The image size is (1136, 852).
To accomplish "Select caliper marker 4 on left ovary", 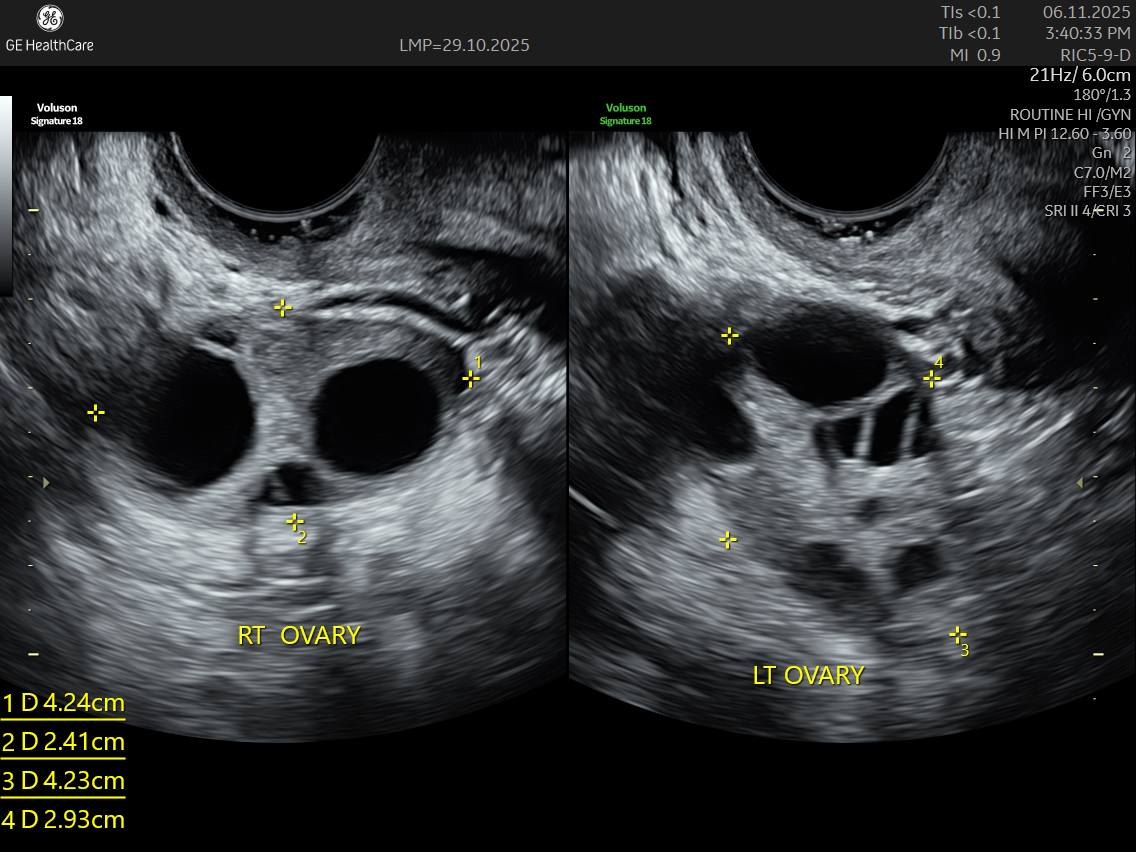I will 932,379.
